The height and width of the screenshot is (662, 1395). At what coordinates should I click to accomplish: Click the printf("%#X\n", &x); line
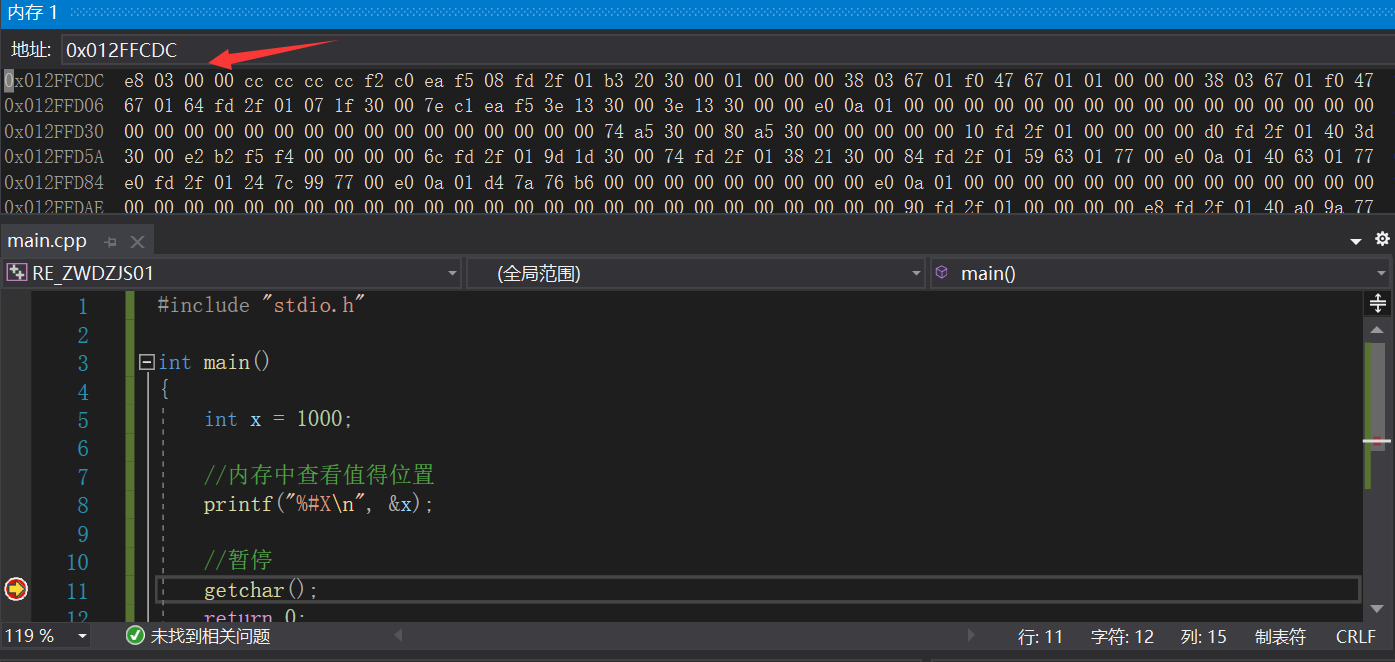click(318, 504)
